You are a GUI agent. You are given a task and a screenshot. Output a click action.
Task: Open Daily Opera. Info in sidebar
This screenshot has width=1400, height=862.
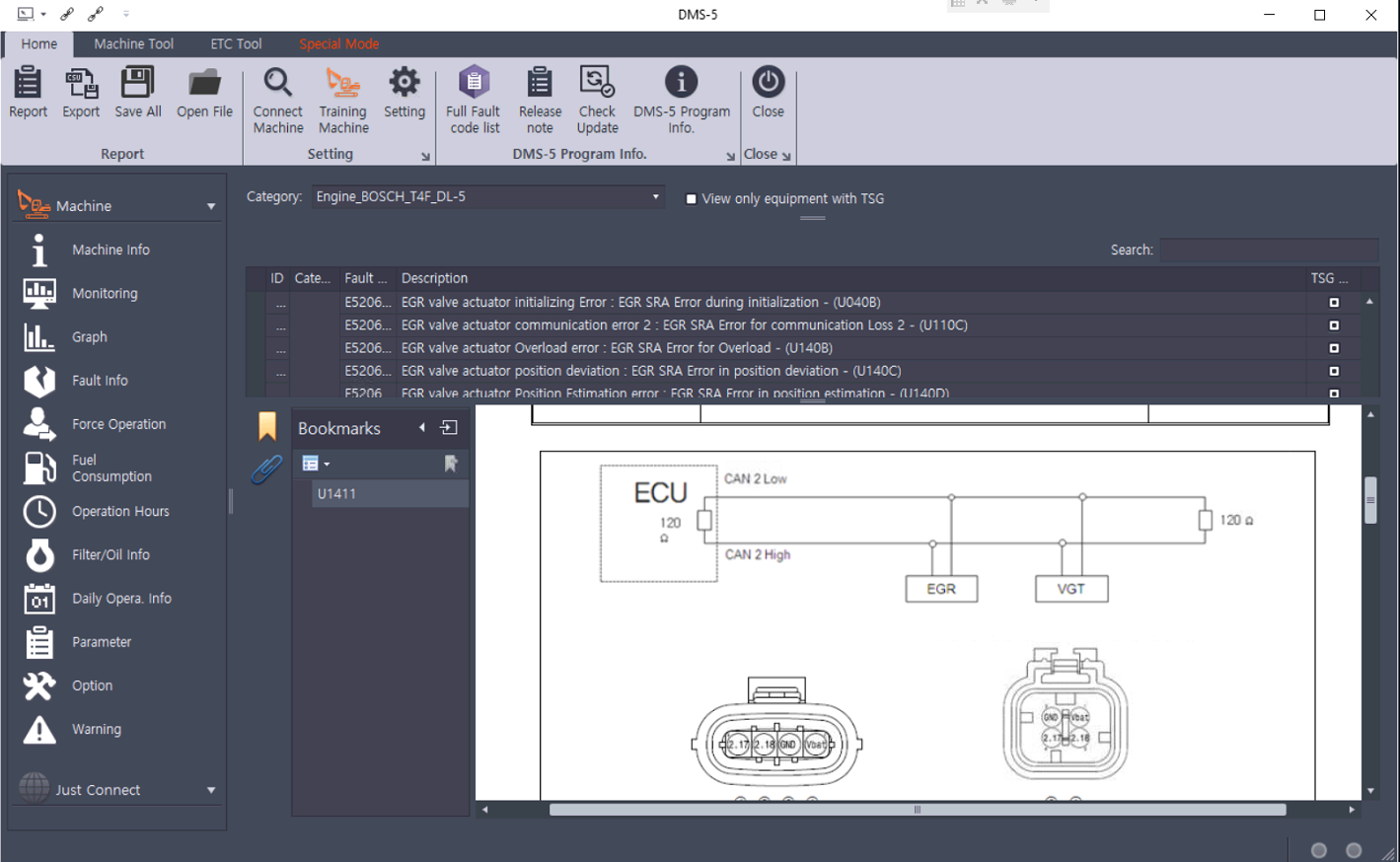click(x=121, y=598)
